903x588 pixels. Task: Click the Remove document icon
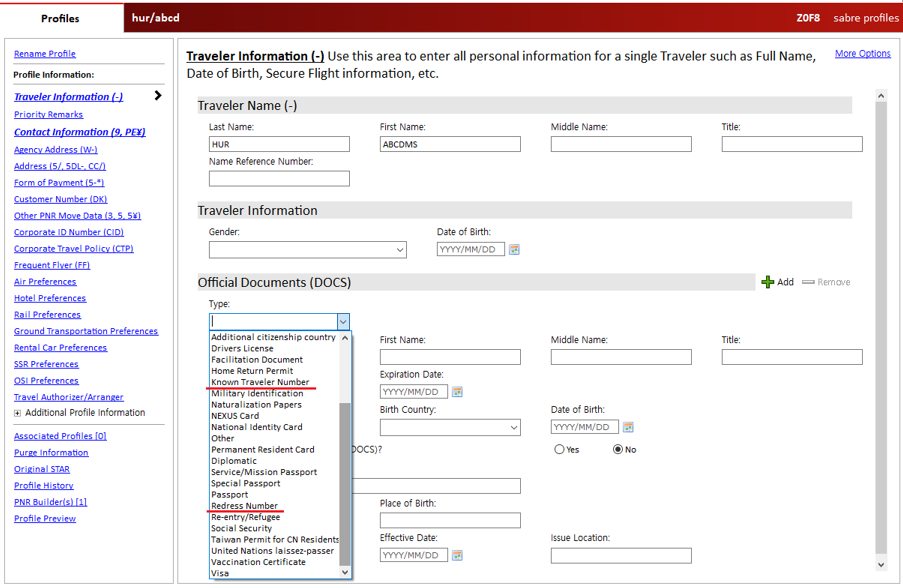(x=808, y=282)
